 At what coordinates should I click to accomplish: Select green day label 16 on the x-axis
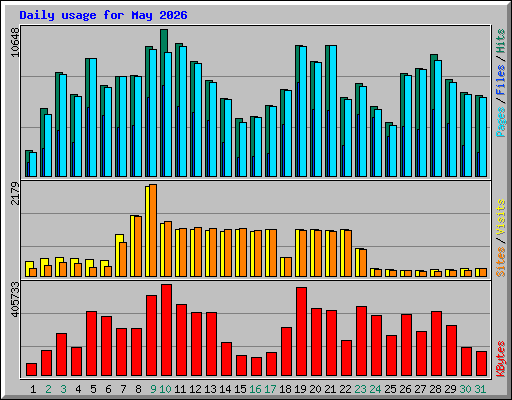(x=255, y=389)
